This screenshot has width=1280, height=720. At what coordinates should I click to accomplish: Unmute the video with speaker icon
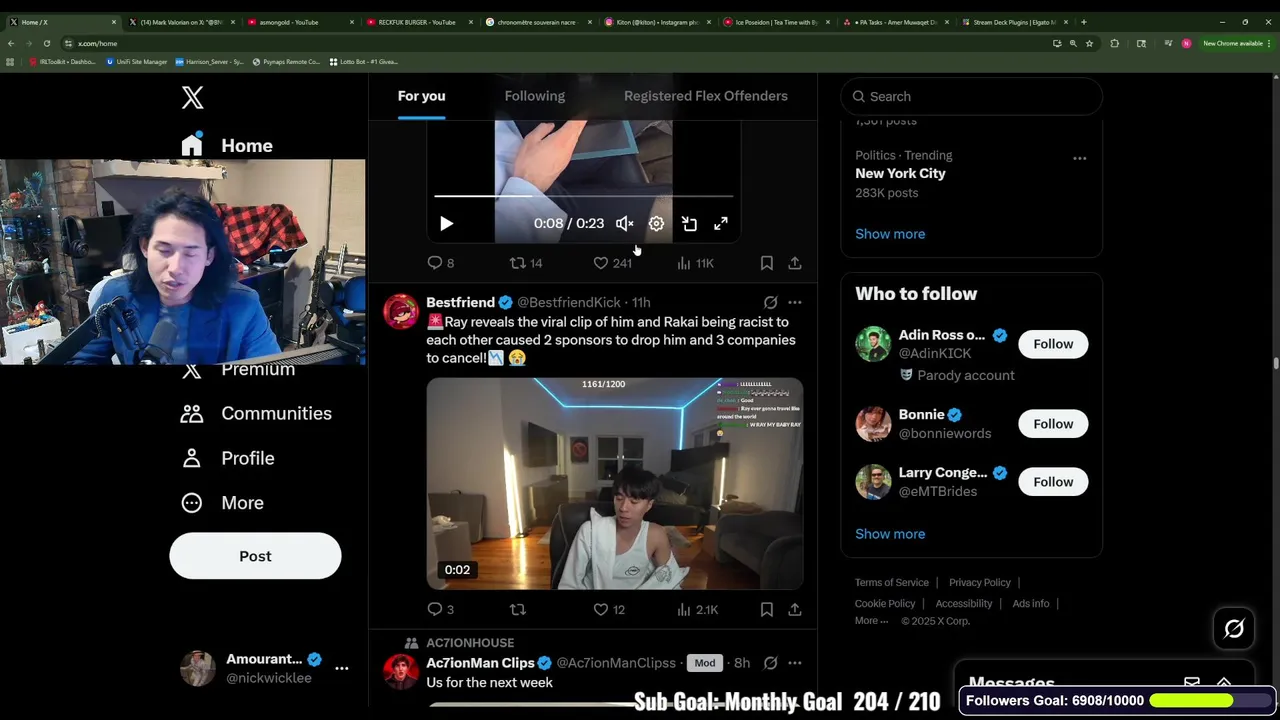(624, 224)
